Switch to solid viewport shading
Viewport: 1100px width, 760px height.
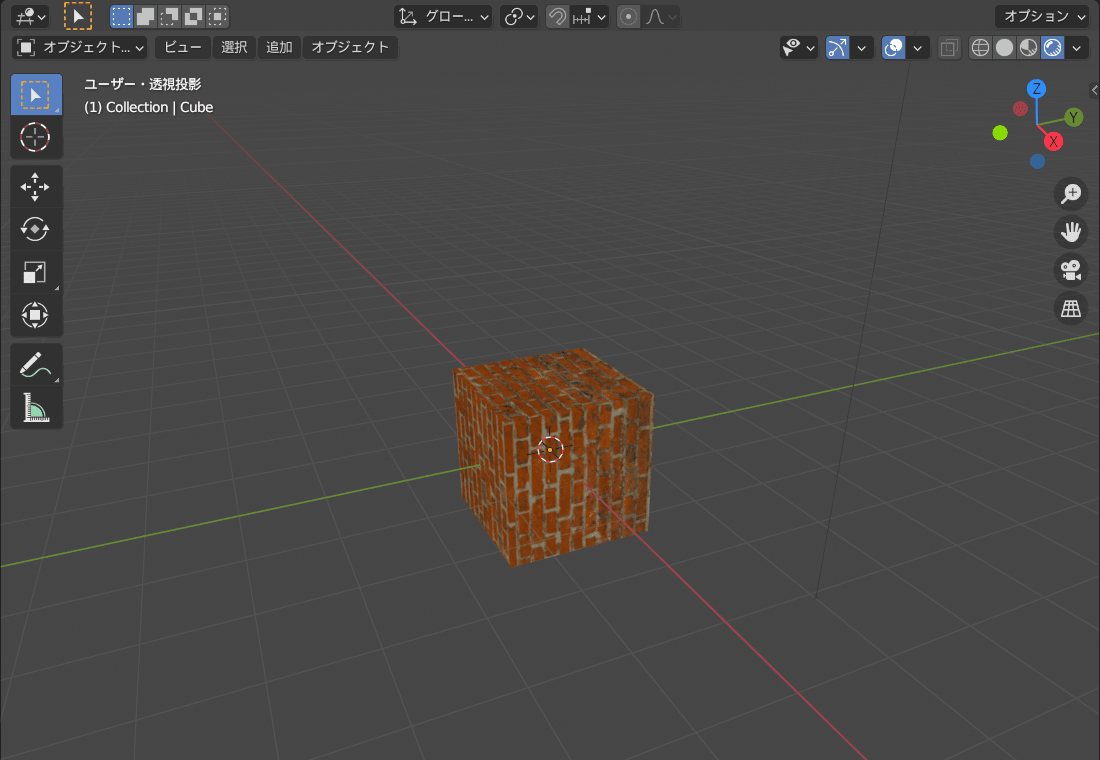[1005, 48]
